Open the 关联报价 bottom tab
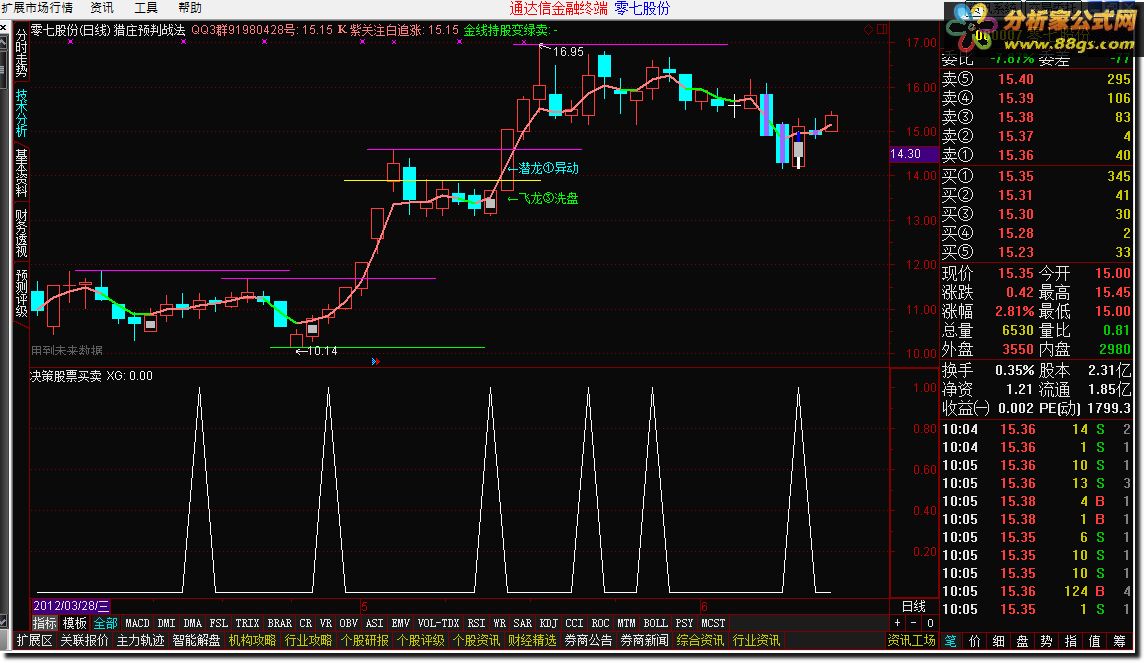The image size is (1146, 663). pyautogui.click(x=84, y=640)
